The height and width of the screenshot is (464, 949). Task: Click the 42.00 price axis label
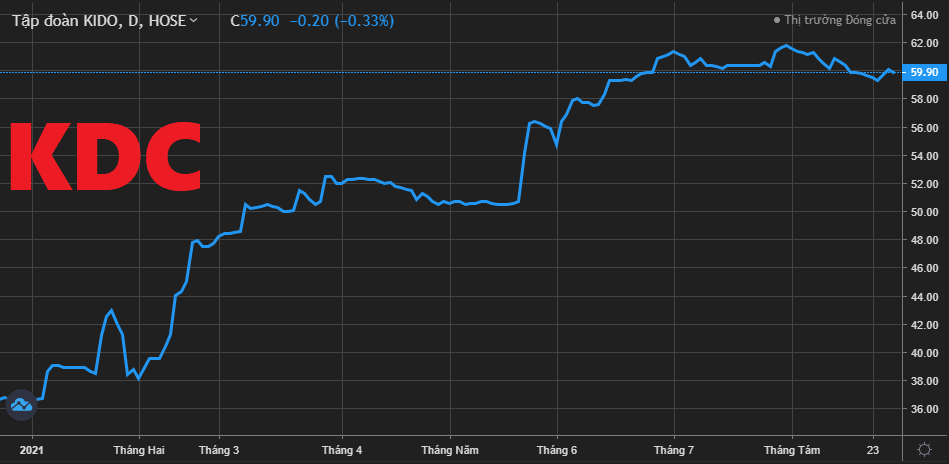tap(924, 325)
